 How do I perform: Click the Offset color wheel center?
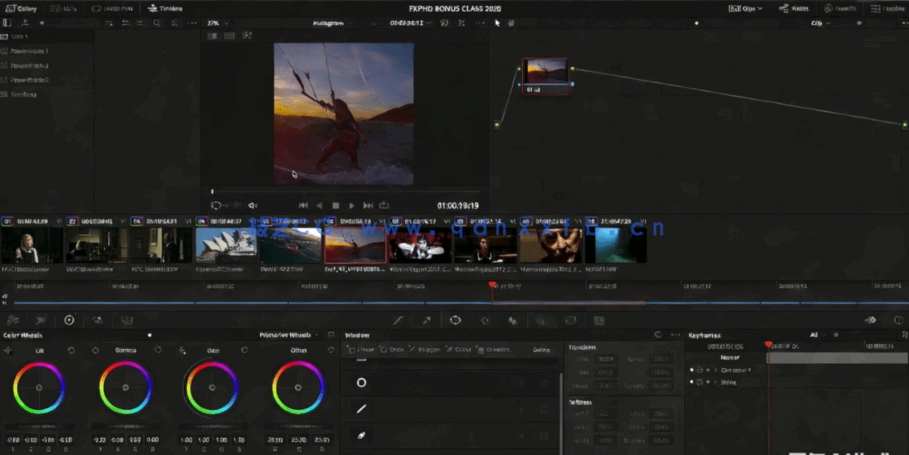click(x=298, y=387)
